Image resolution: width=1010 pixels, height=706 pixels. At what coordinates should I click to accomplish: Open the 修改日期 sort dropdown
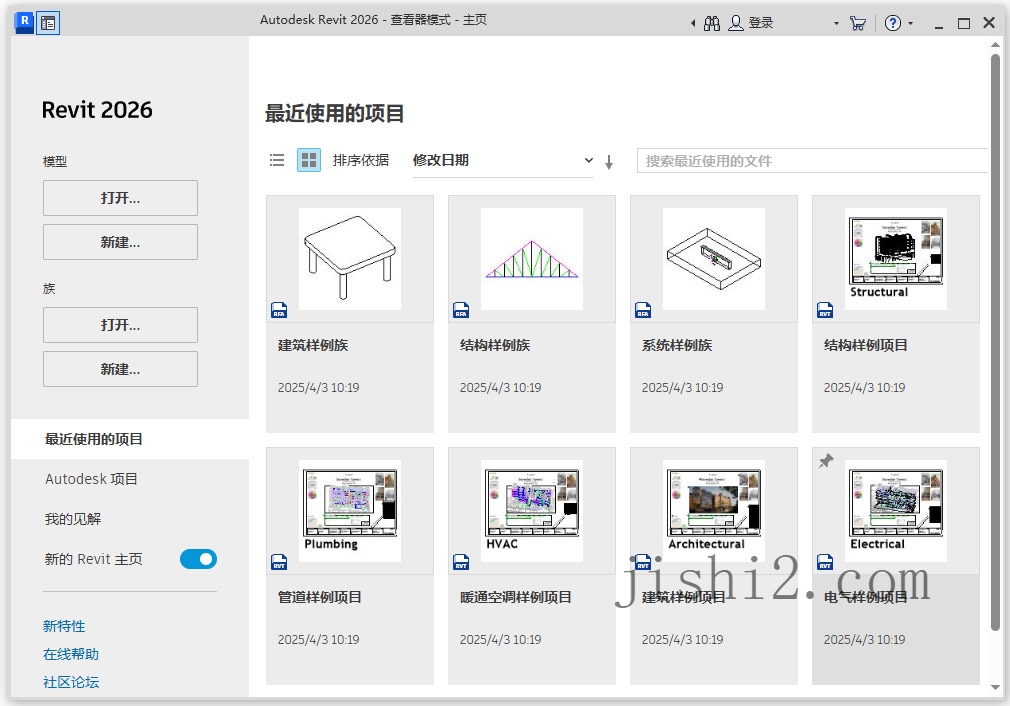coord(502,160)
